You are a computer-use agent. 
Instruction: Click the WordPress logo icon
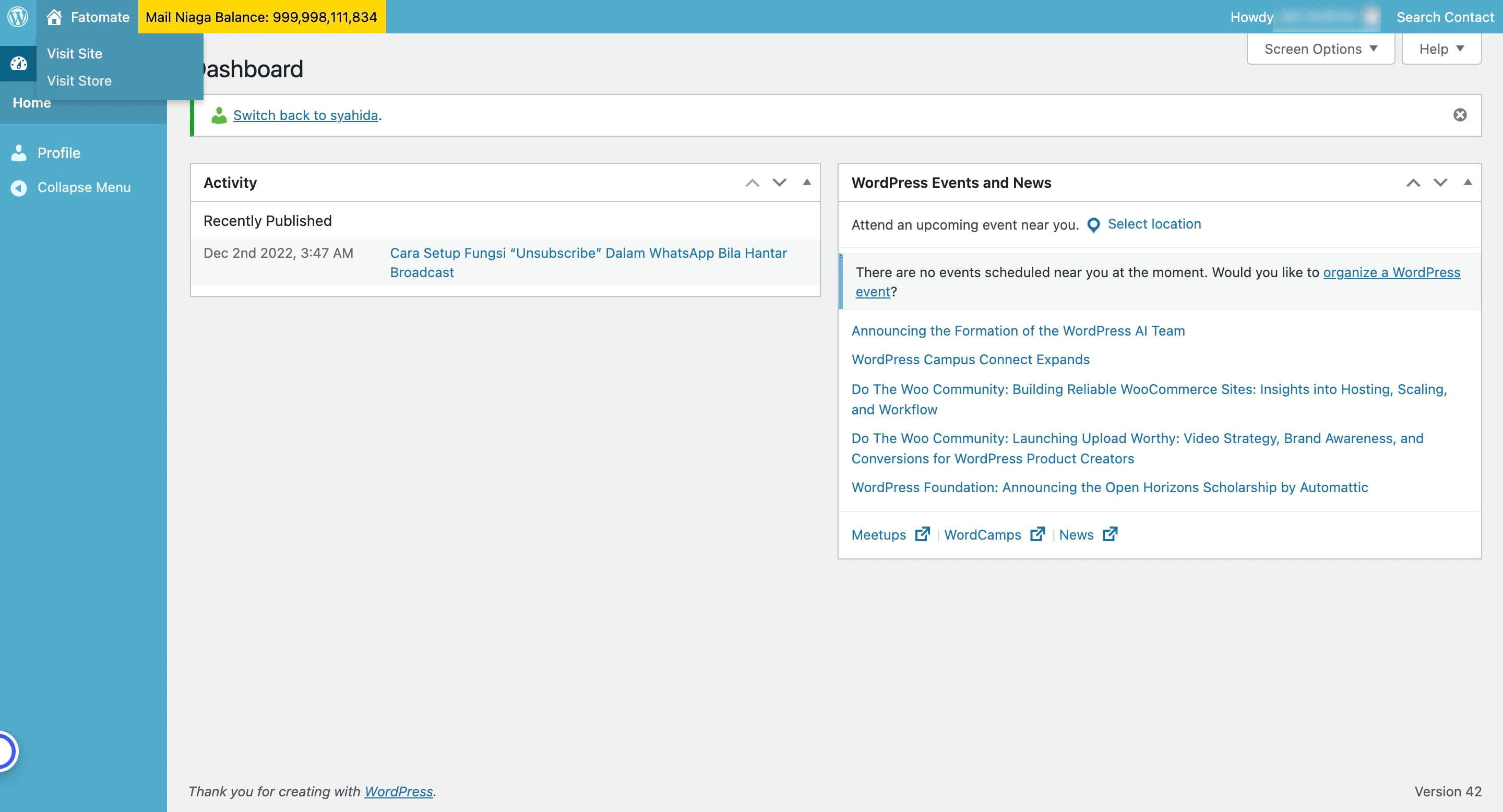point(18,16)
